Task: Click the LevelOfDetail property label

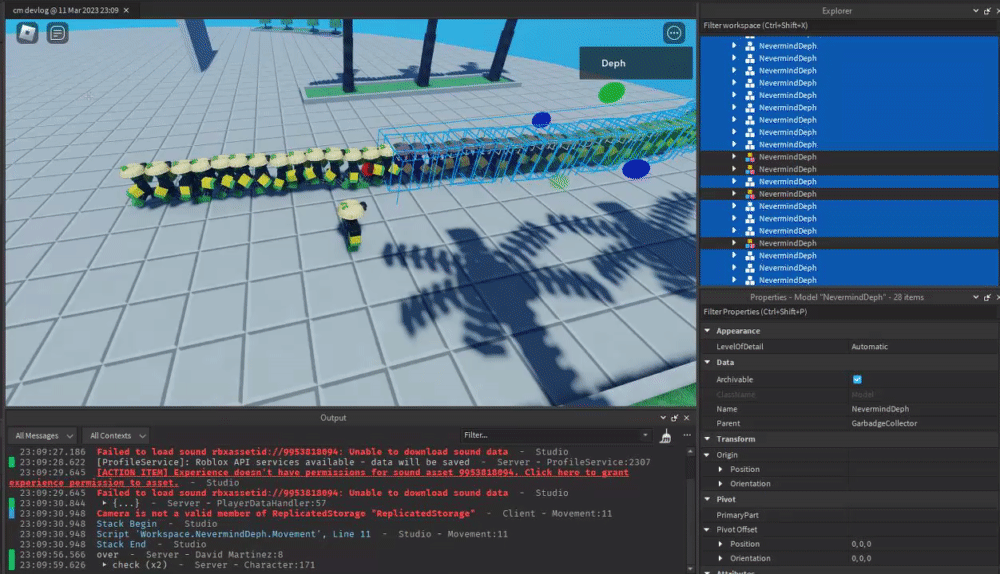Action: pos(740,347)
